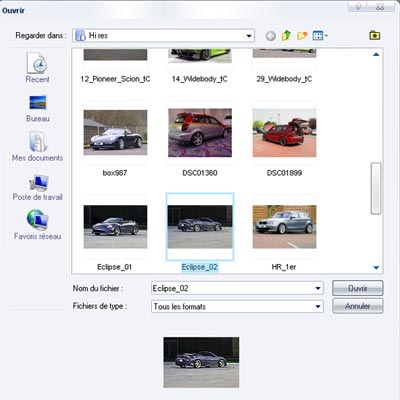Go to the Bureau desktop shortcut
This screenshot has height=400, width=400.
[x=38, y=109]
